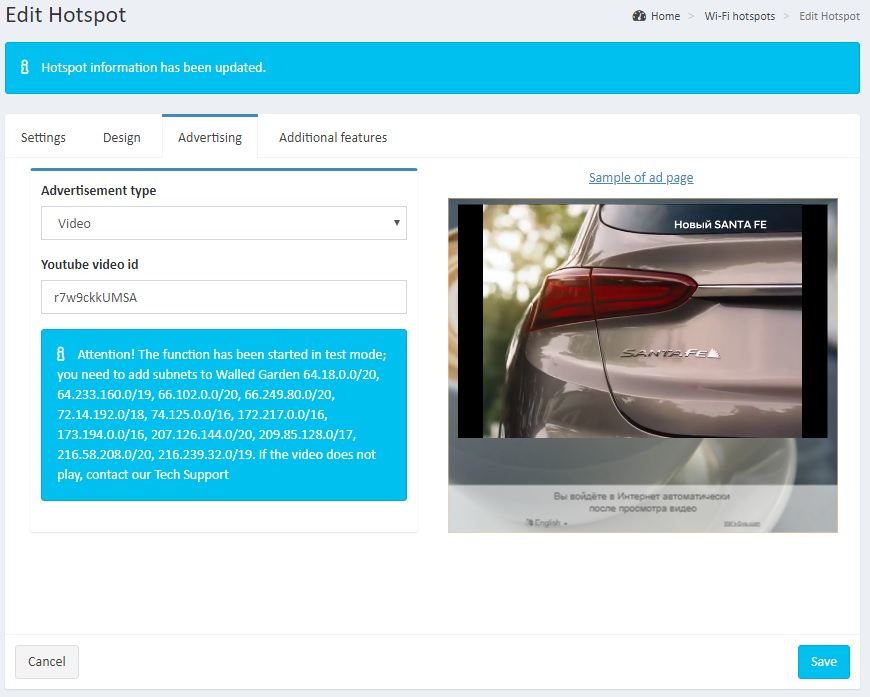Click 'Новый SANTA FE' caption in preview
Viewport: 870px width, 697px height.
(x=720, y=225)
